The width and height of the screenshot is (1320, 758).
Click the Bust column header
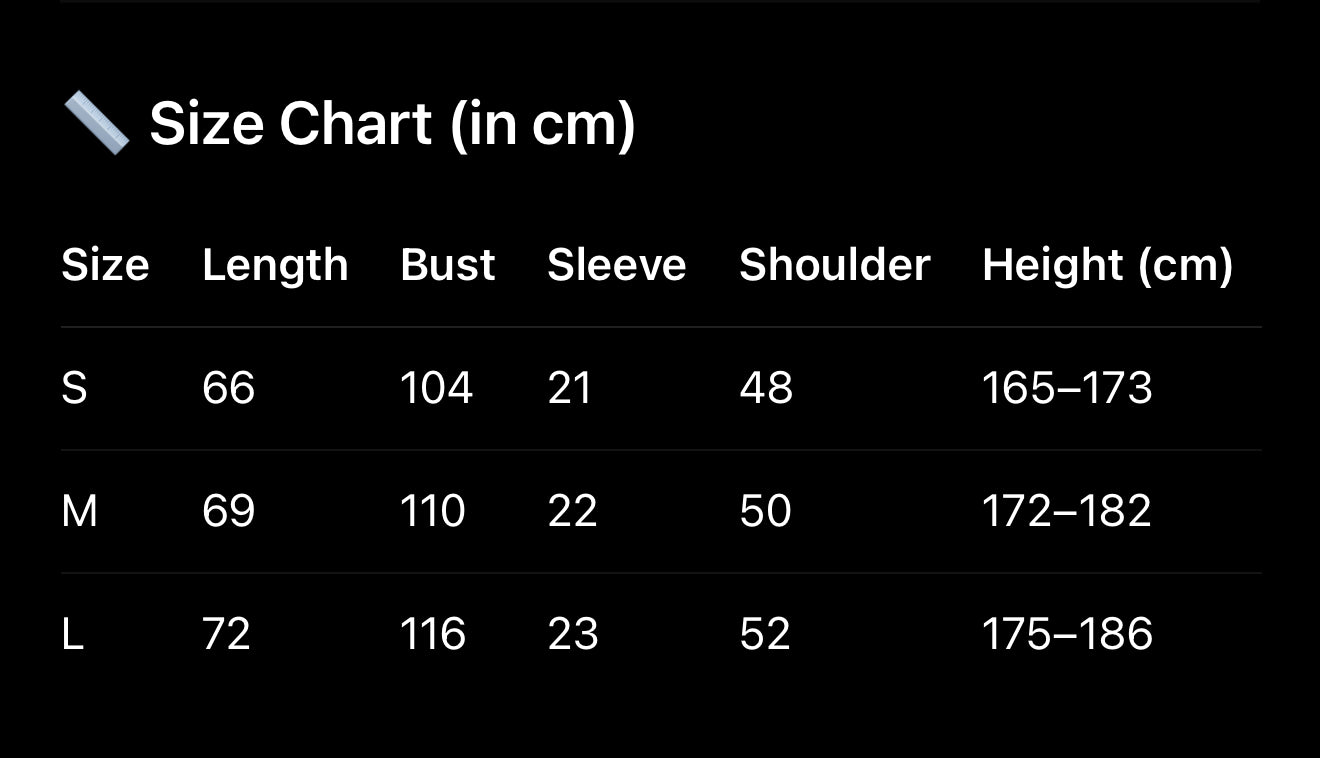[448, 265]
